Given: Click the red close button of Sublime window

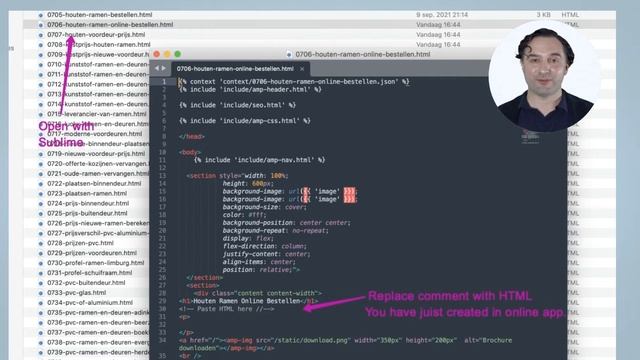Looking at the screenshot, I should [157, 54].
